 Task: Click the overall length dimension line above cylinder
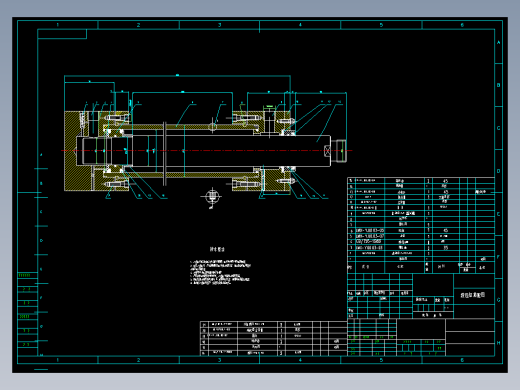(177, 76)
